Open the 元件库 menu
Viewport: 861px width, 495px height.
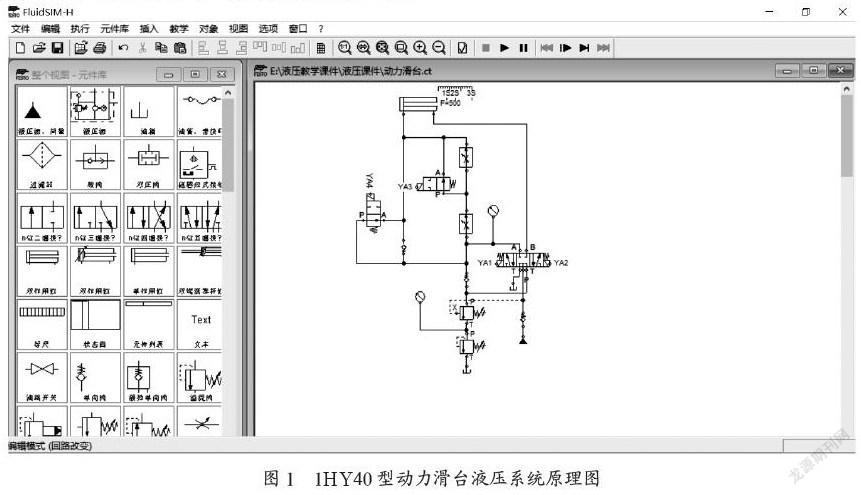[x=114, y=29]
